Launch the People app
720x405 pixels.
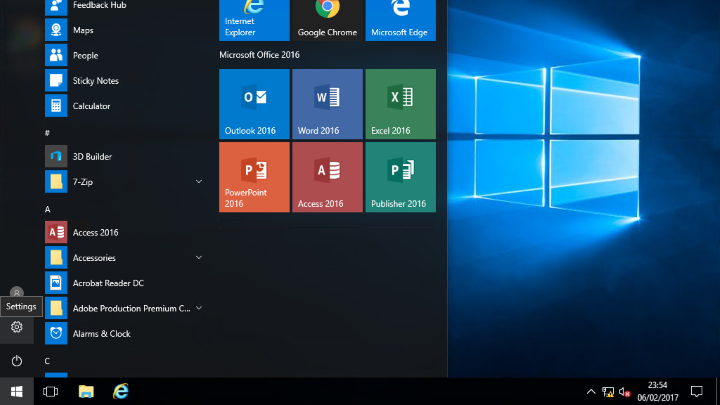(124, 55)
